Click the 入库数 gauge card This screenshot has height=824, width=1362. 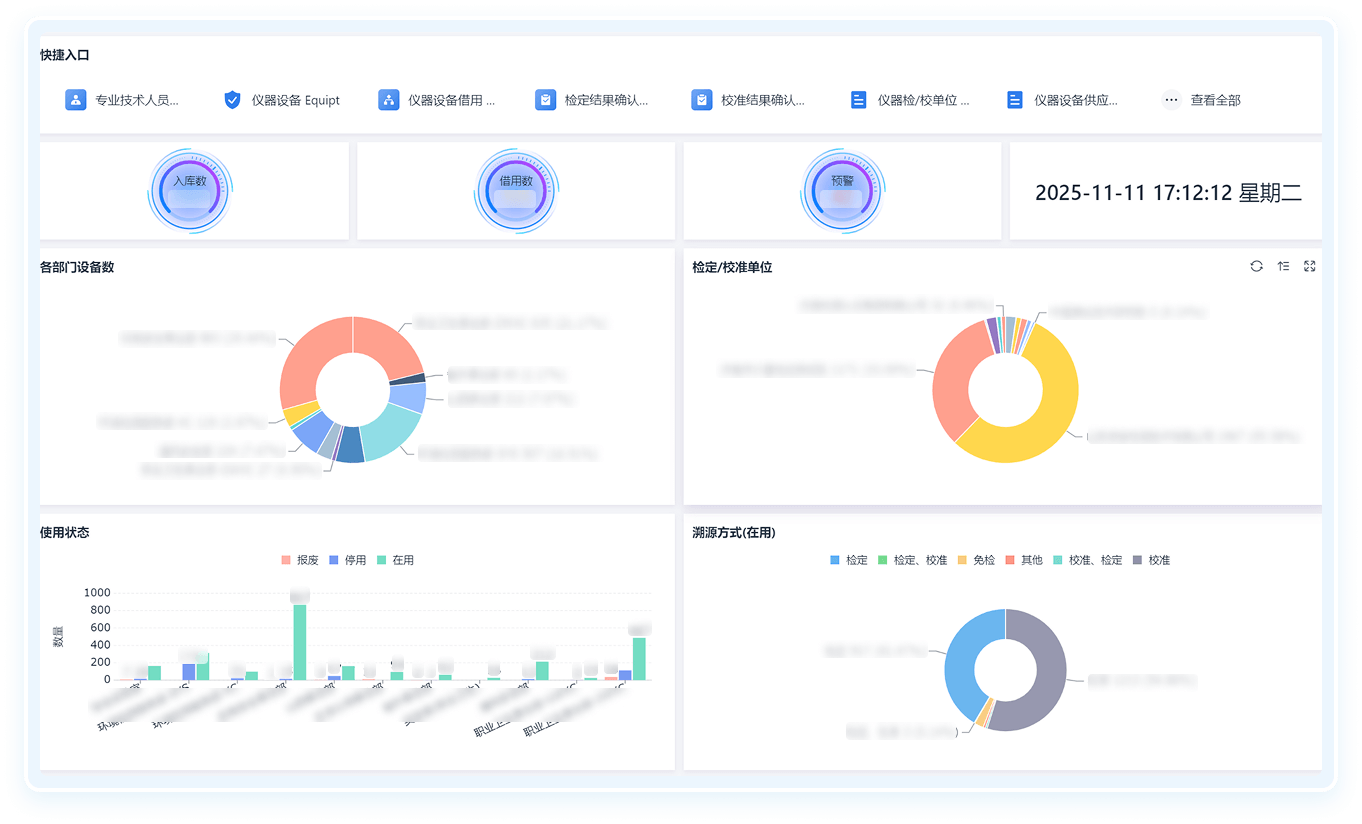click(190, 190)
